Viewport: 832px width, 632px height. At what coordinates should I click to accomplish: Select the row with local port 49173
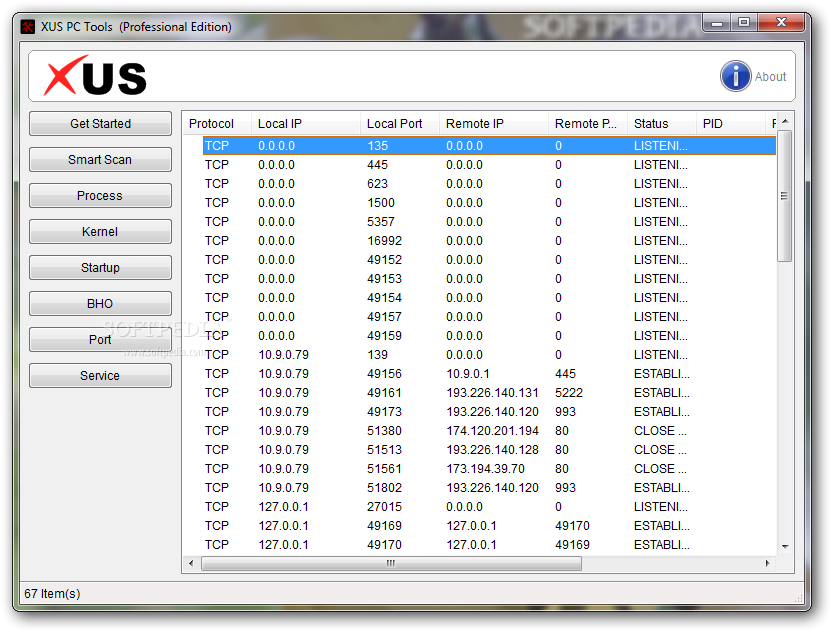coord(489,412)
